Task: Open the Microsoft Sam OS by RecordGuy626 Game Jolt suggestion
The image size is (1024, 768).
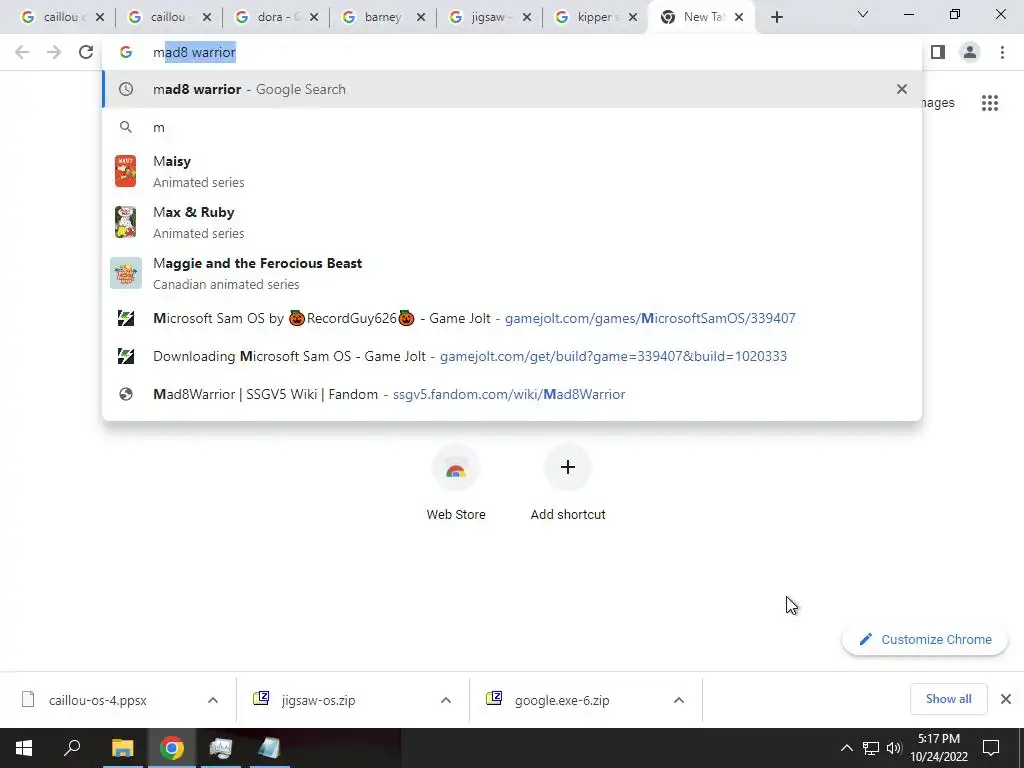Action: [x=512, y=318]
